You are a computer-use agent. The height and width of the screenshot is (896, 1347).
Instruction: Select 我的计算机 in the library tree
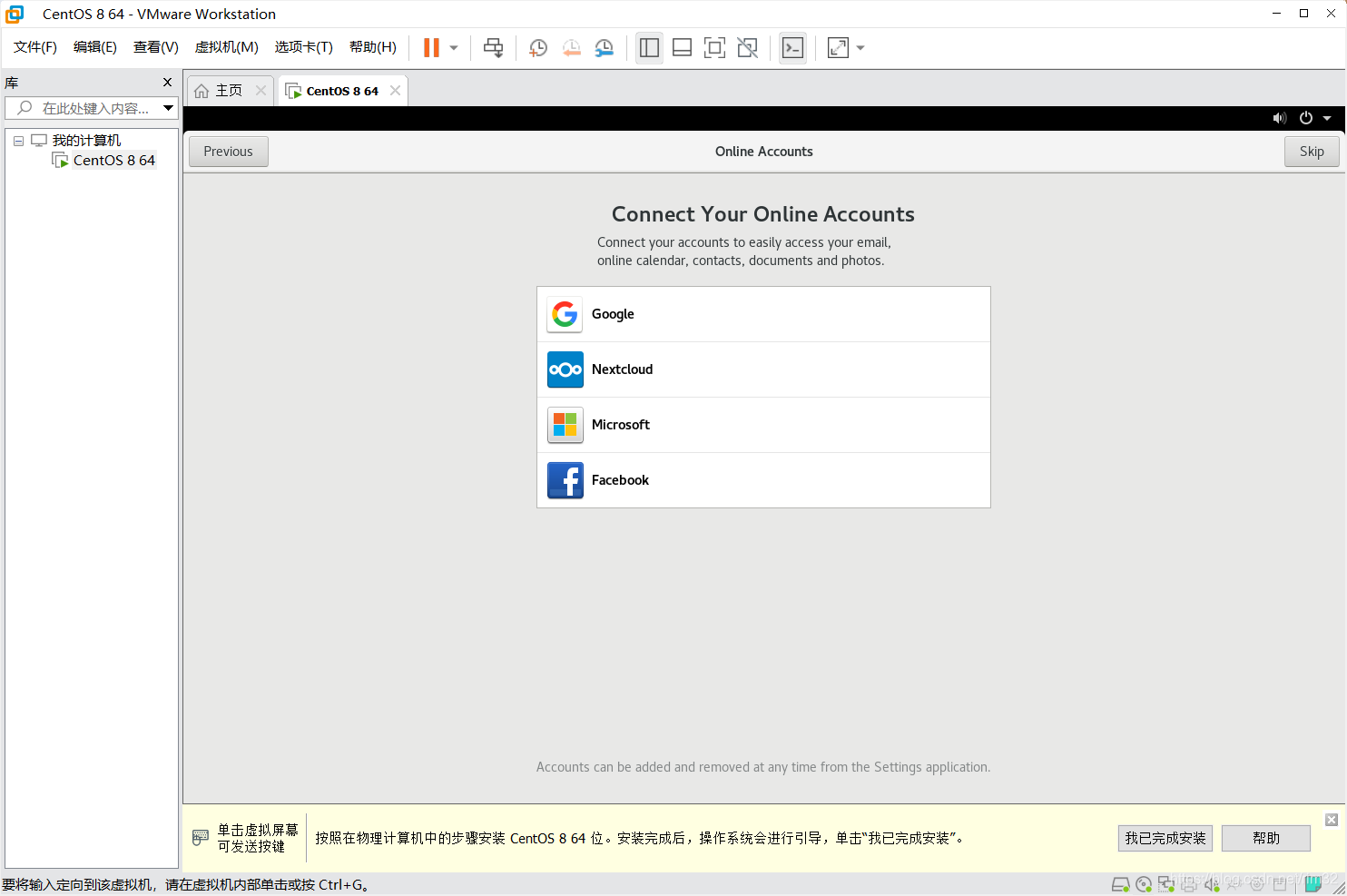86,141
